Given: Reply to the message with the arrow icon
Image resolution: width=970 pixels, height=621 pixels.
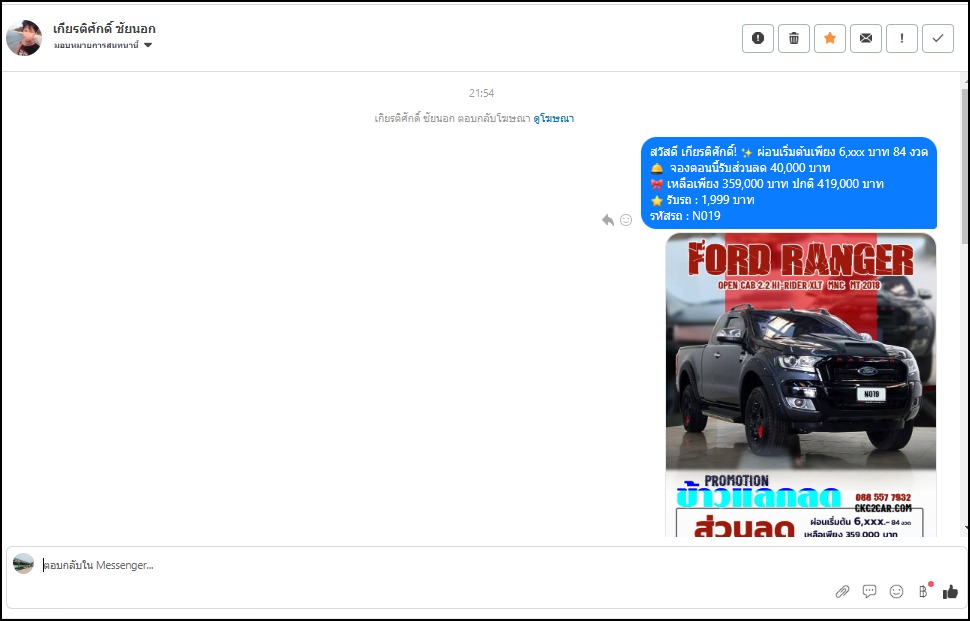Looking at the screenshot, I should point(608,220).
